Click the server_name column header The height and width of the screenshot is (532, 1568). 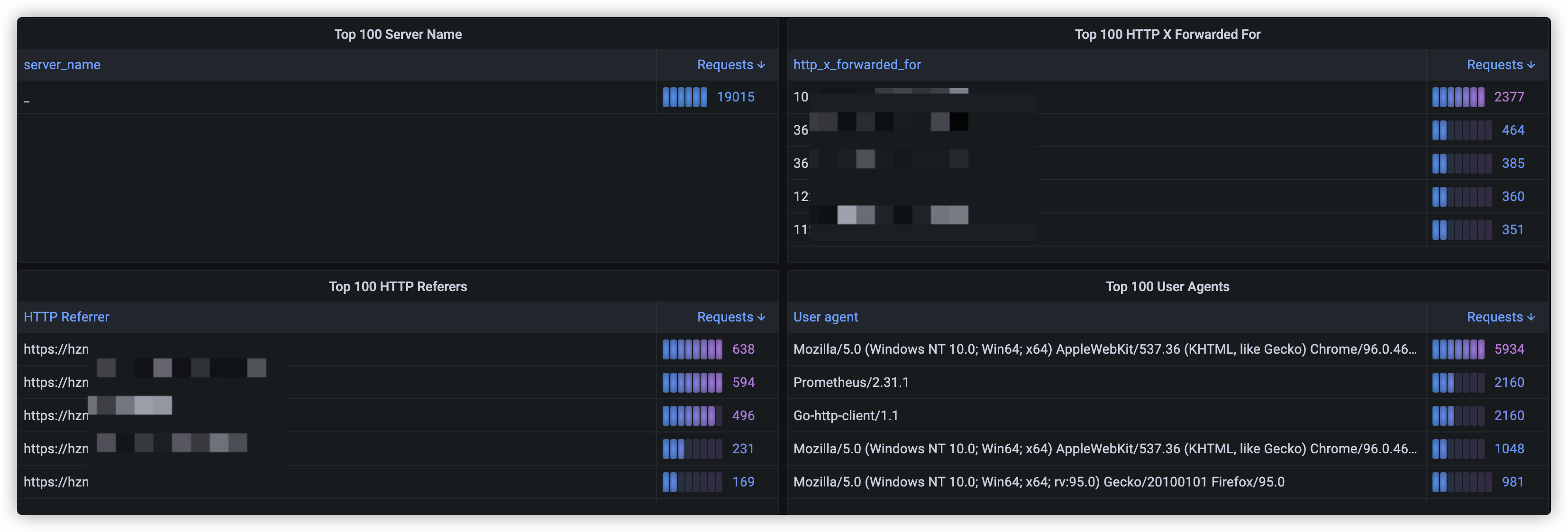pos(62,65)
